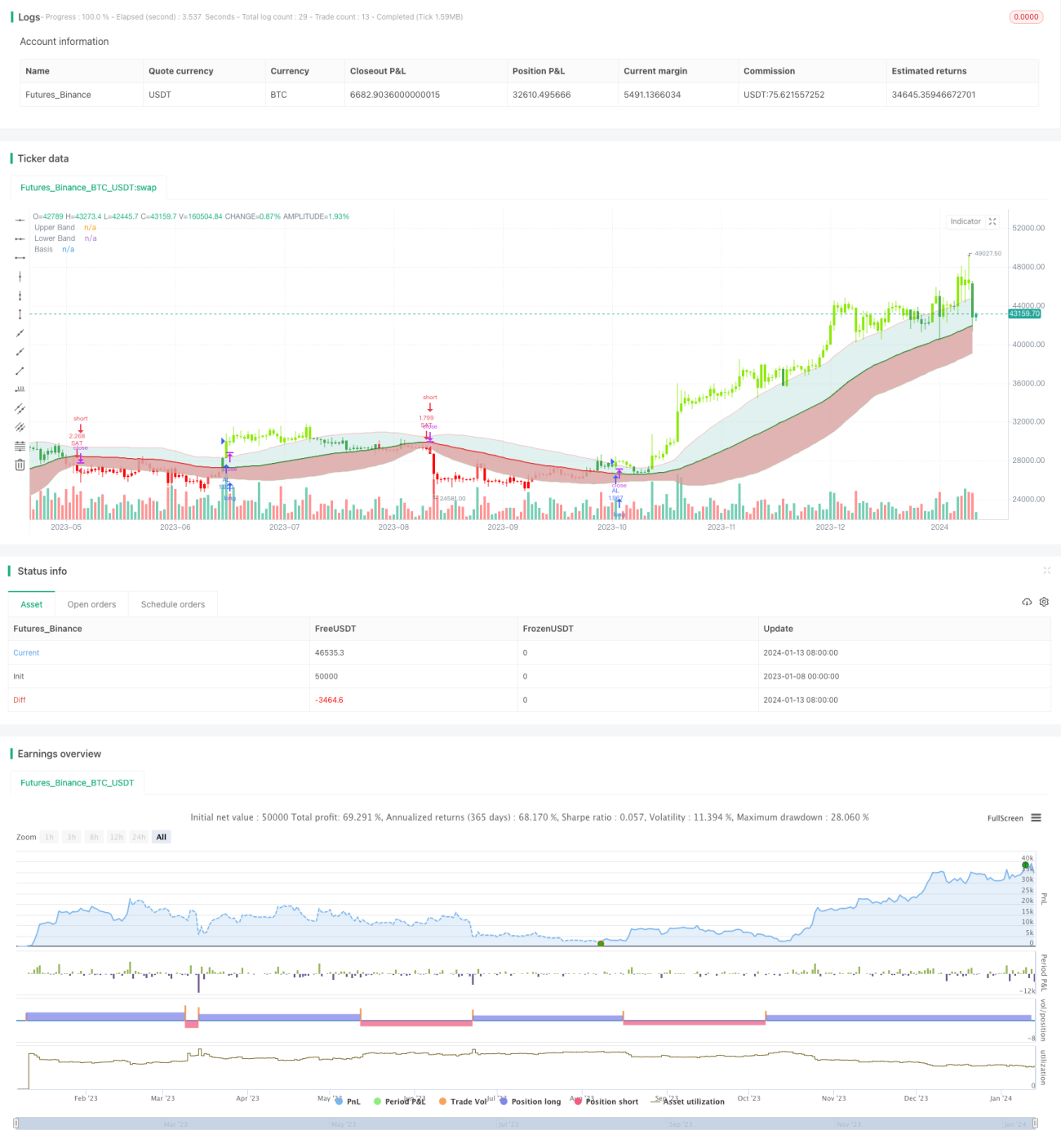The height and width of the screenshot is (1148, 1061).
Task: Switch to the Open orders tab
Action: tap(91, 604)
